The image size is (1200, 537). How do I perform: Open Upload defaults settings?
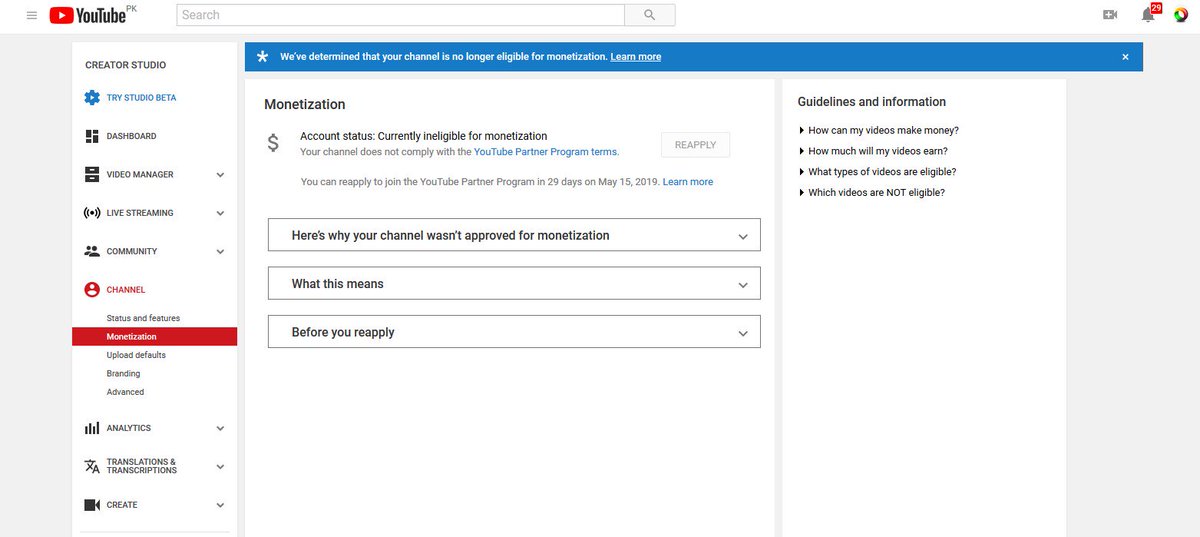136,355
